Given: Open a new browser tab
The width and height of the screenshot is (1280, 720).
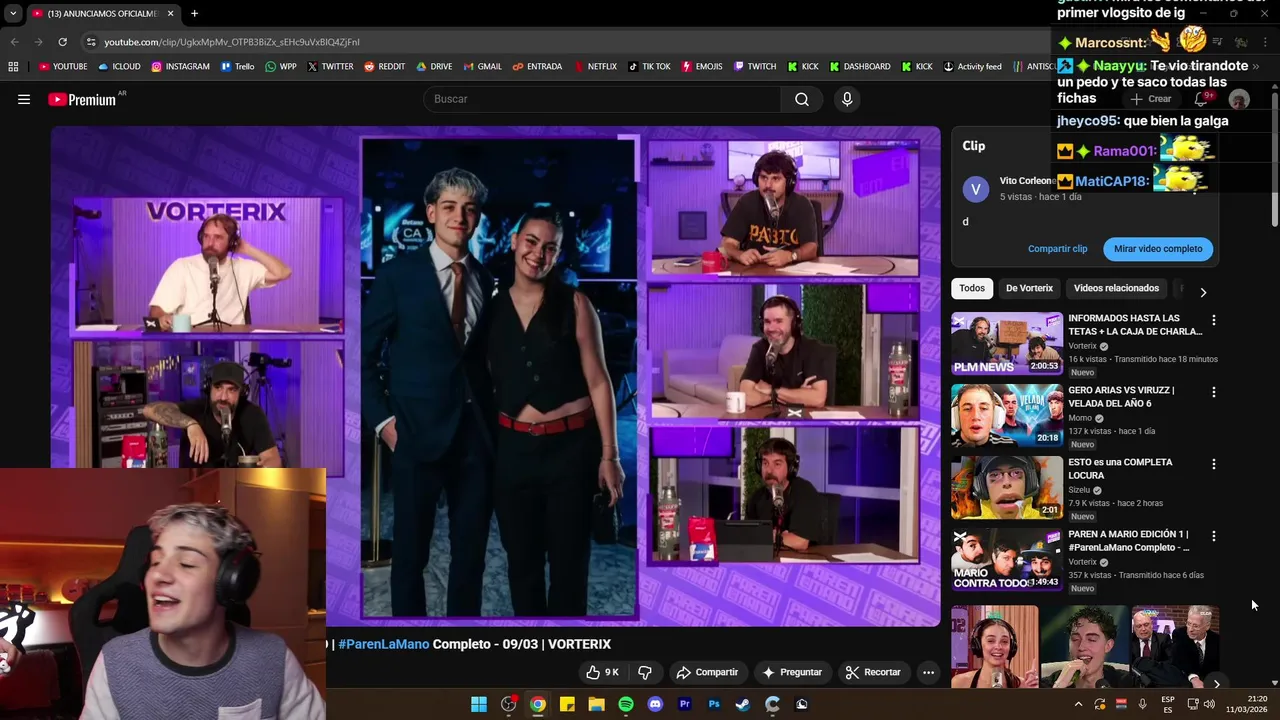Looking at the screenshot, I should point(194,13).
